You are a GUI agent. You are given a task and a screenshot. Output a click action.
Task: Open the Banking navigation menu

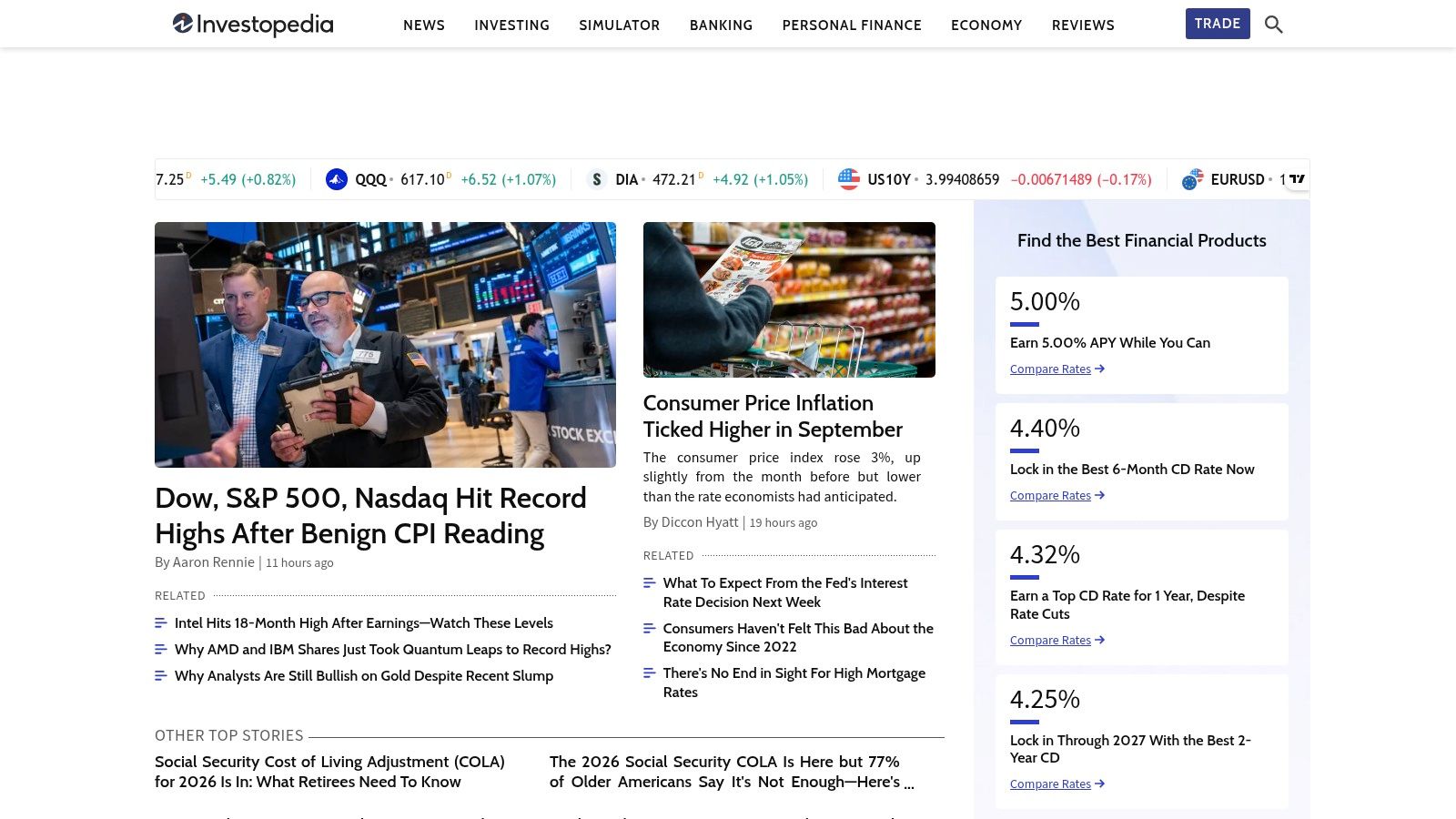(x=721, y=25)
